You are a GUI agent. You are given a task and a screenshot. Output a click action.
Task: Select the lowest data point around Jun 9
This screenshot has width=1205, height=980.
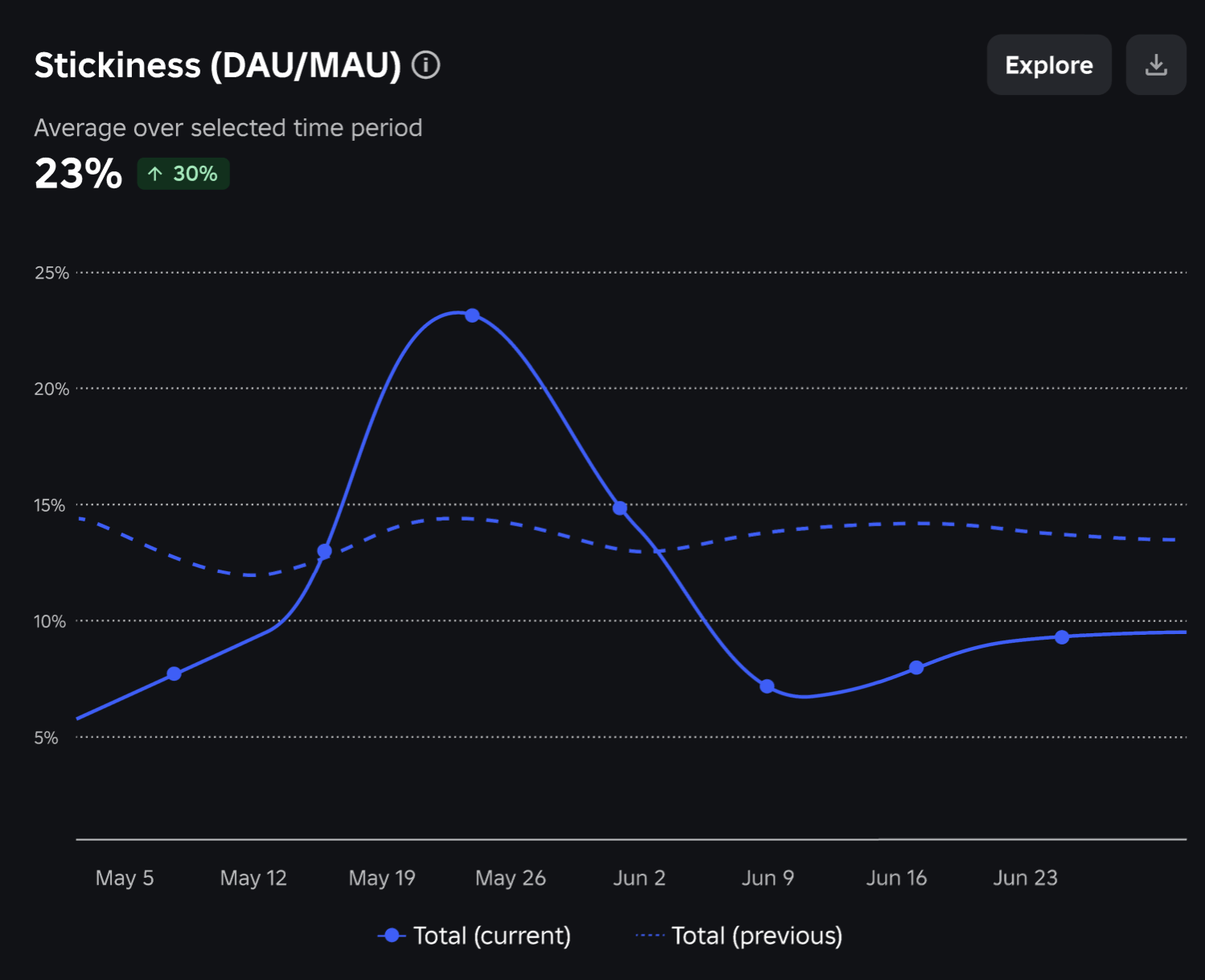coord(767,686)
